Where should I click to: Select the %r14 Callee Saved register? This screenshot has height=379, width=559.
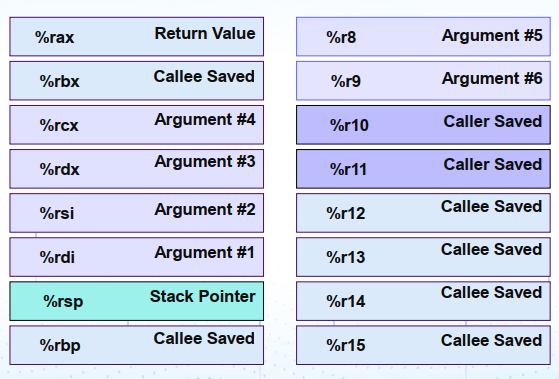coord(423,301)
